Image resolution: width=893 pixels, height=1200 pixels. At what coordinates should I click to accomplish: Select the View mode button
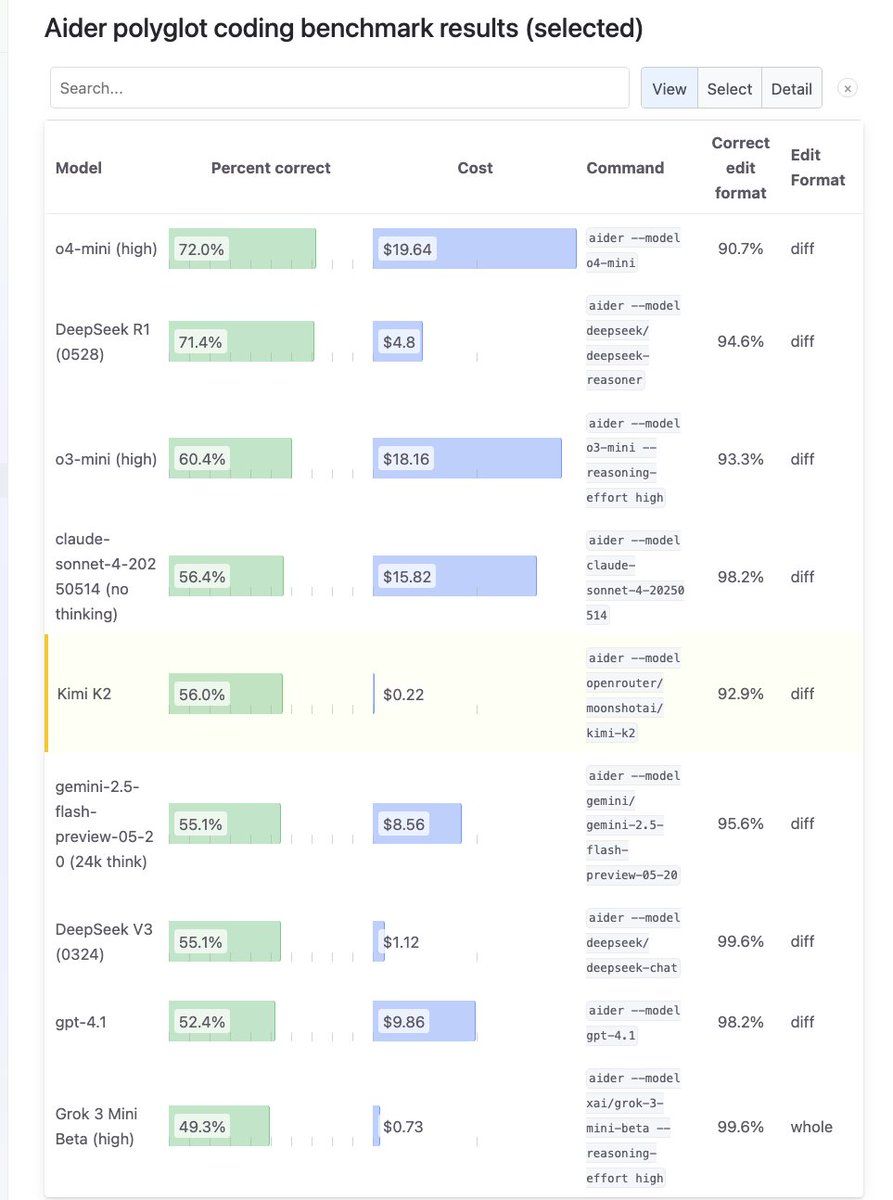(x=669, y=88)
